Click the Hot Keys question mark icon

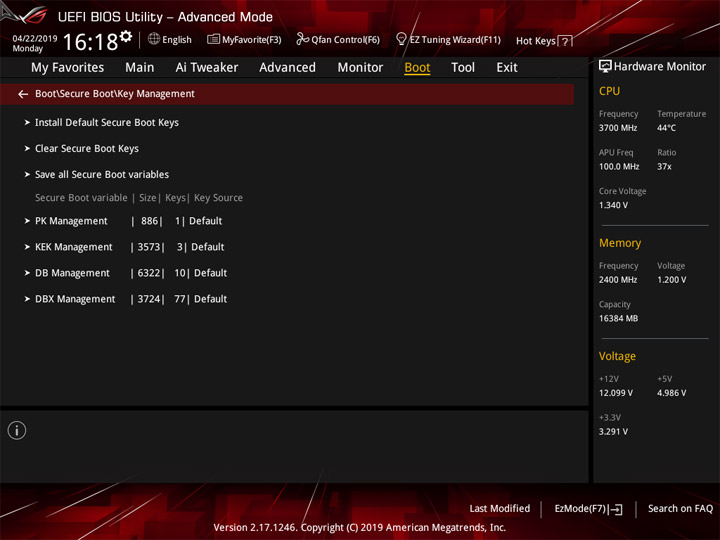(x=565, y=41)
